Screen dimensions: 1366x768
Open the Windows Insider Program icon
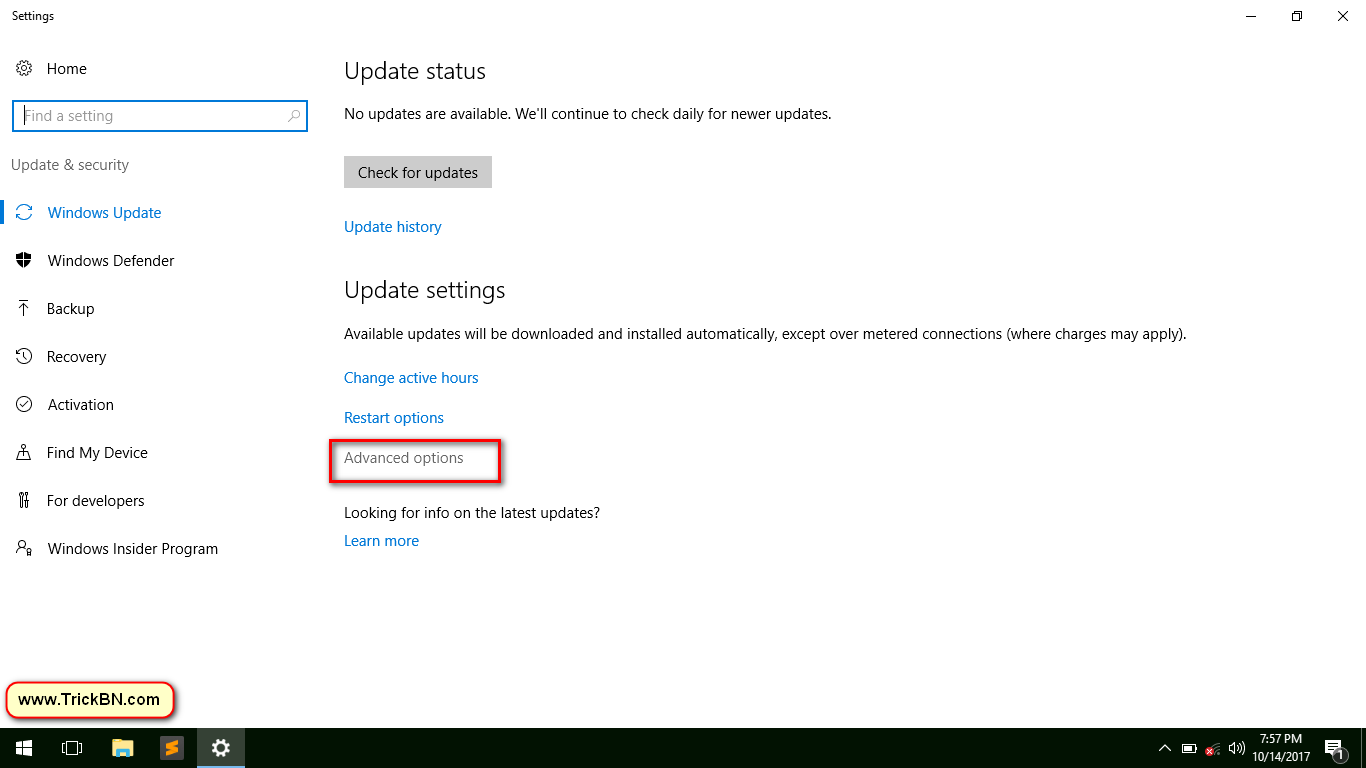pos(24,549)
